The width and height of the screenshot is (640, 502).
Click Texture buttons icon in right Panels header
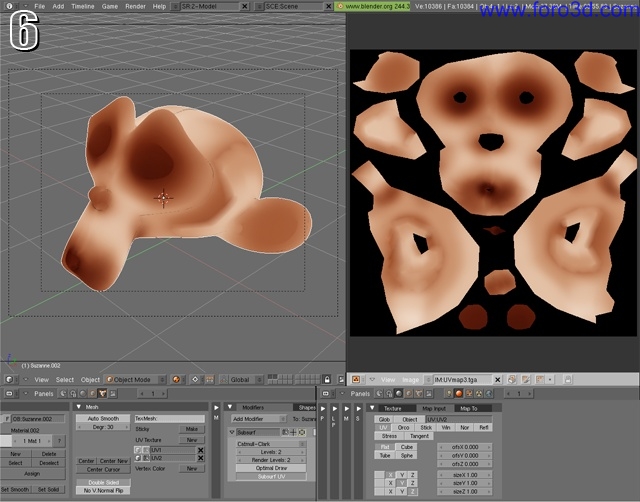point(469,393)
